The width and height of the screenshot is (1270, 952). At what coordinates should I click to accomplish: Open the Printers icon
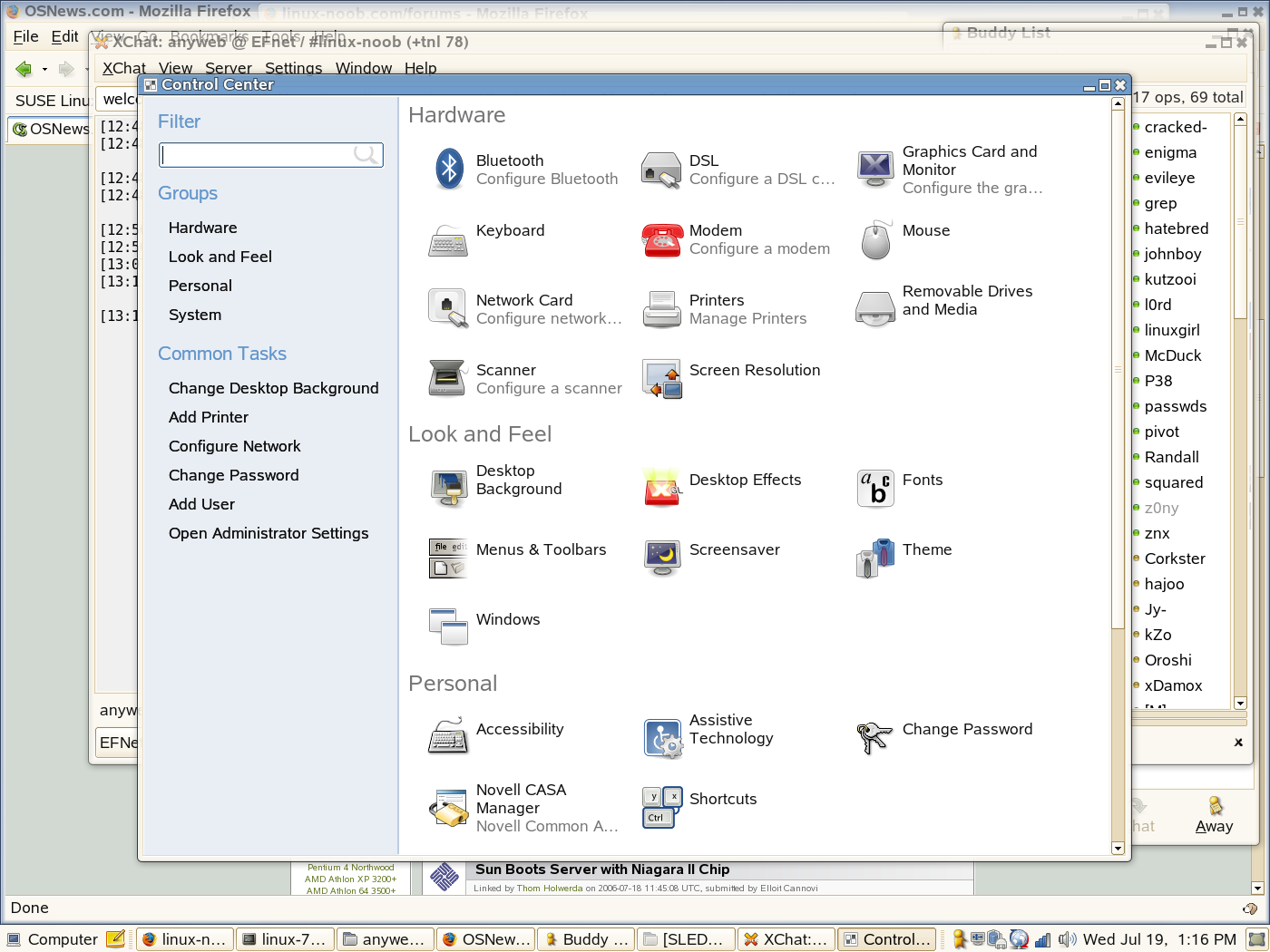tap(661, 309)
